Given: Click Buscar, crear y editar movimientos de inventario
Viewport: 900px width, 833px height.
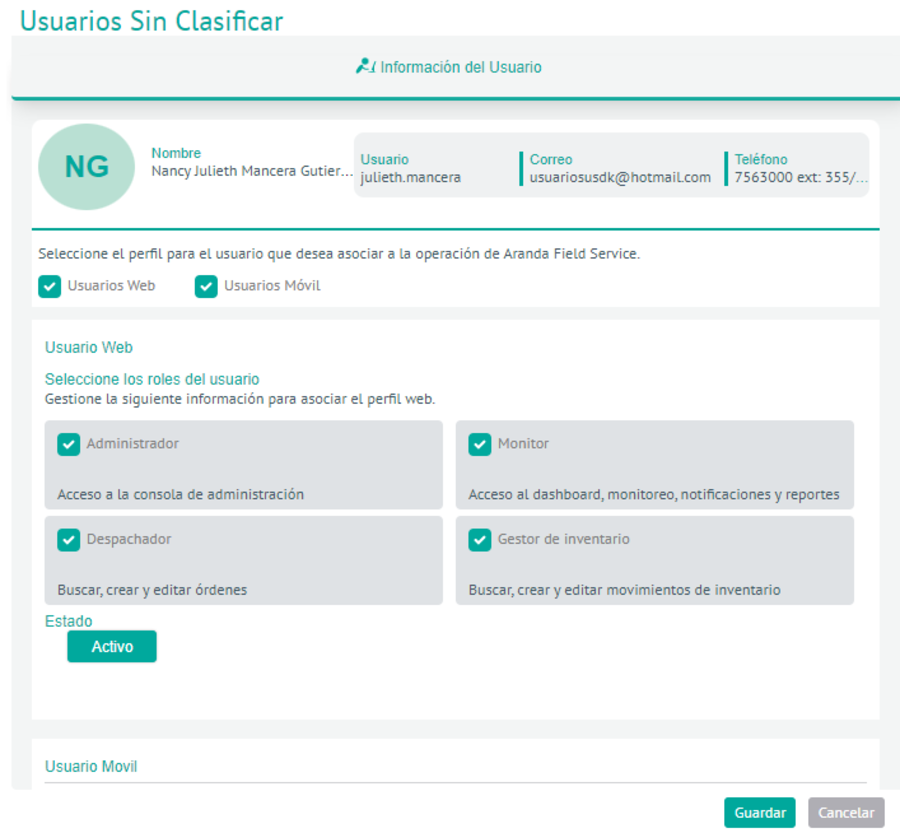Looking at the screenshot, I should tap(624, 590).
